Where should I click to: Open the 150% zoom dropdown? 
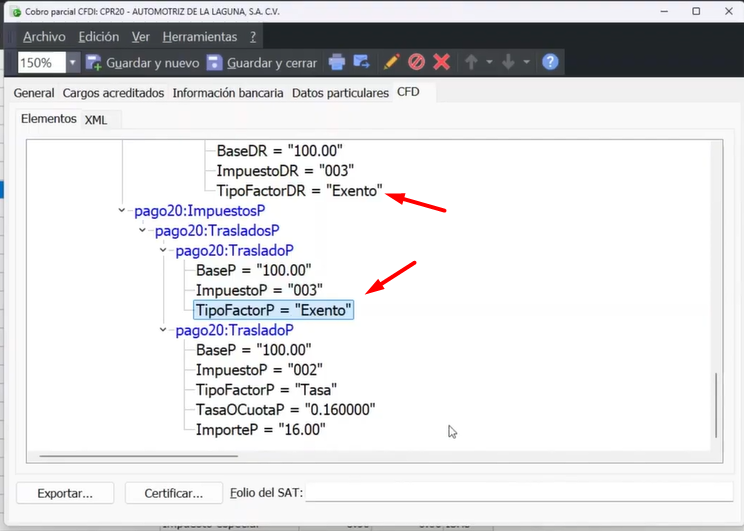[x=73, y=62]
